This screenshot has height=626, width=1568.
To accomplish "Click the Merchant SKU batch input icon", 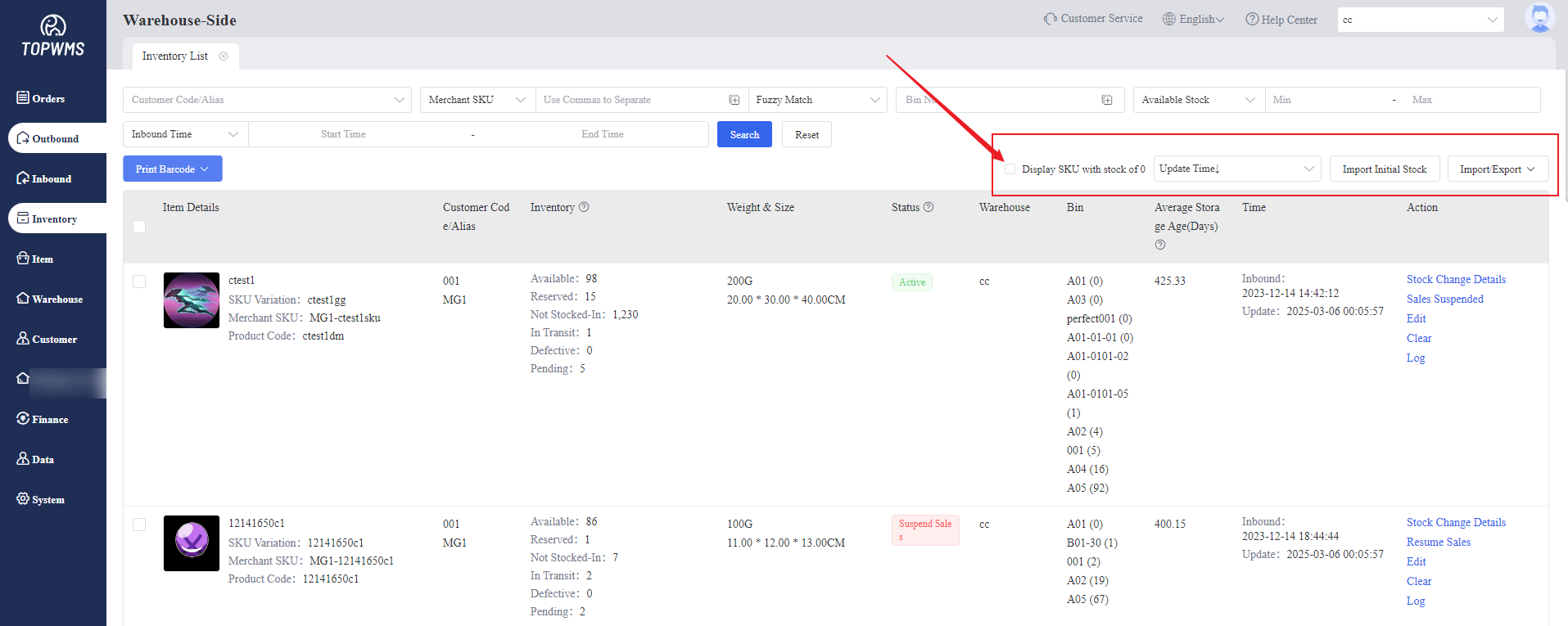I will pos(734,100).
